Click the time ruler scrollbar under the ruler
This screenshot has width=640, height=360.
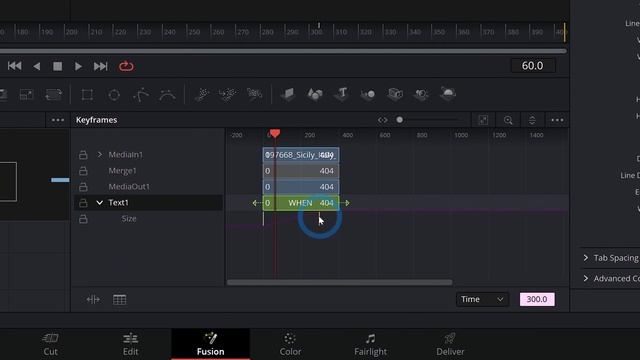282,51
